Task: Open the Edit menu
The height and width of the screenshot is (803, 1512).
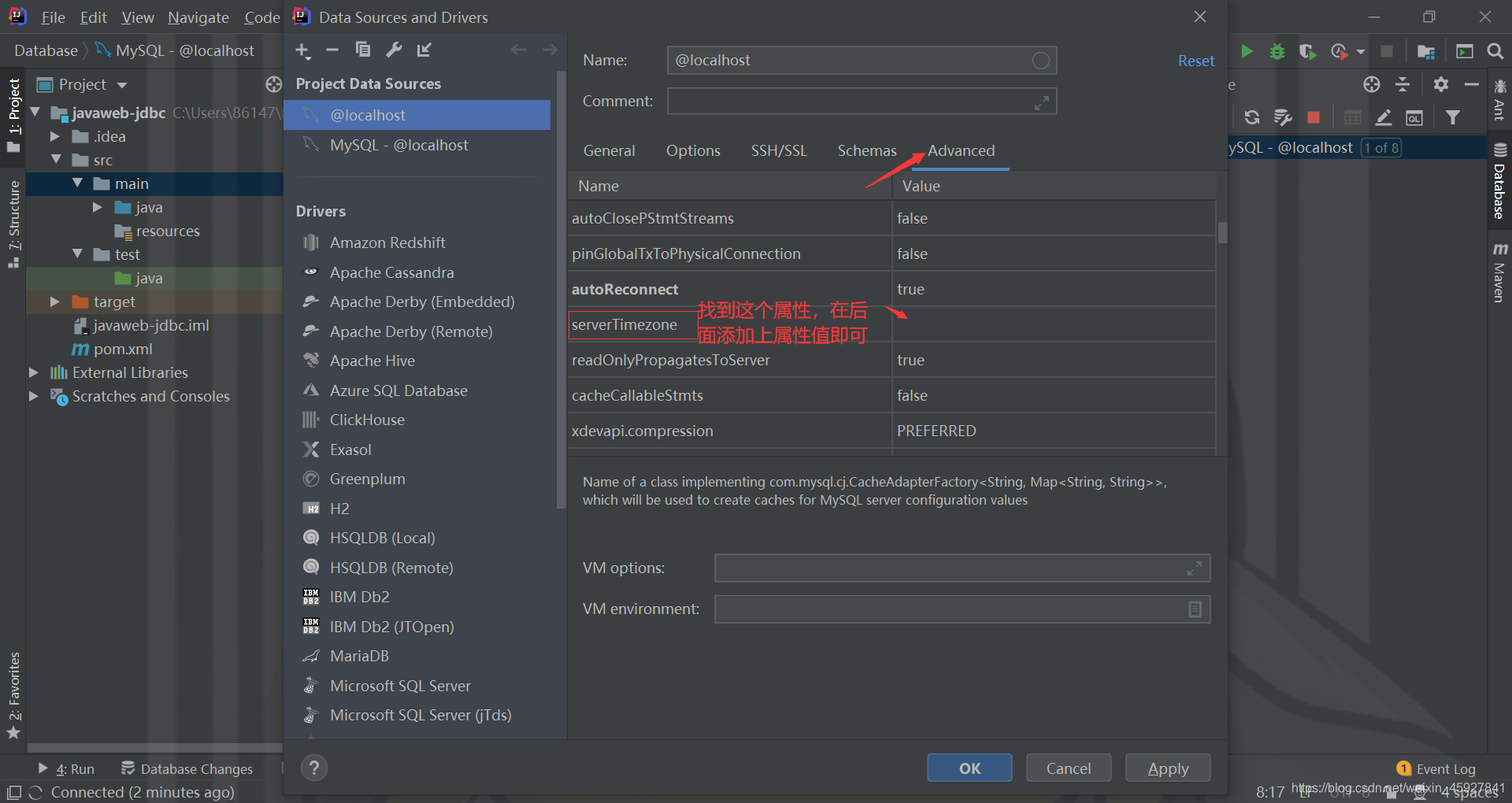Action: pyautogui.click(x=93, y=17)
